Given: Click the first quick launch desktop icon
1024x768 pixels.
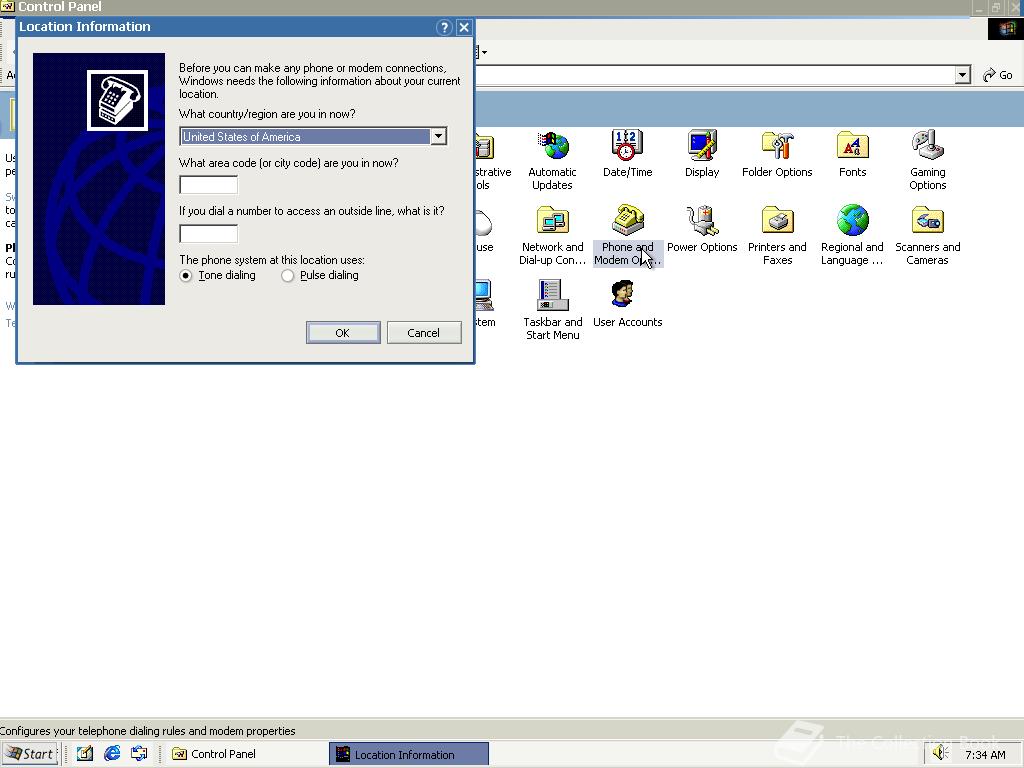Looking at the screenshot, I should (85, 753).
